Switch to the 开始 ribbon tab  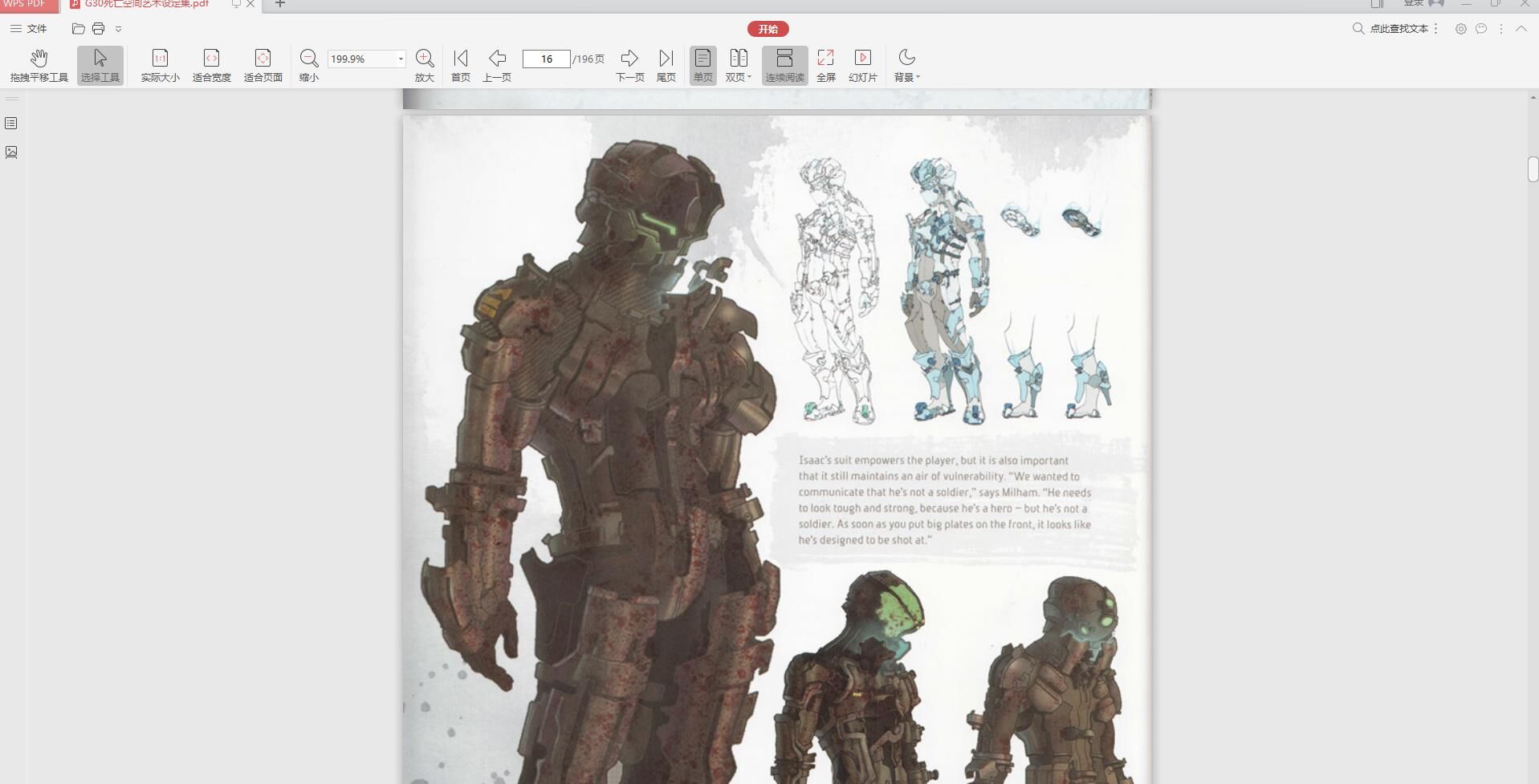(767, 29)
